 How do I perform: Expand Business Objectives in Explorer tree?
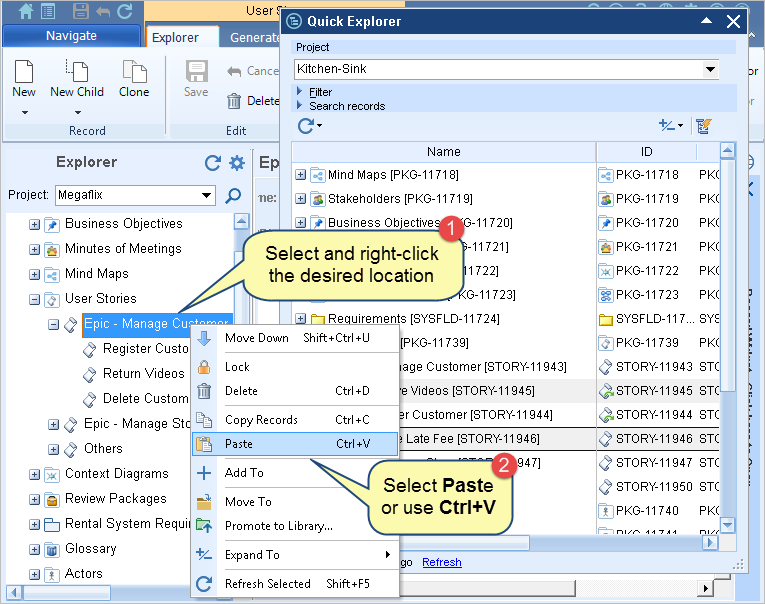pyautogui.click(x=34, y=224)
